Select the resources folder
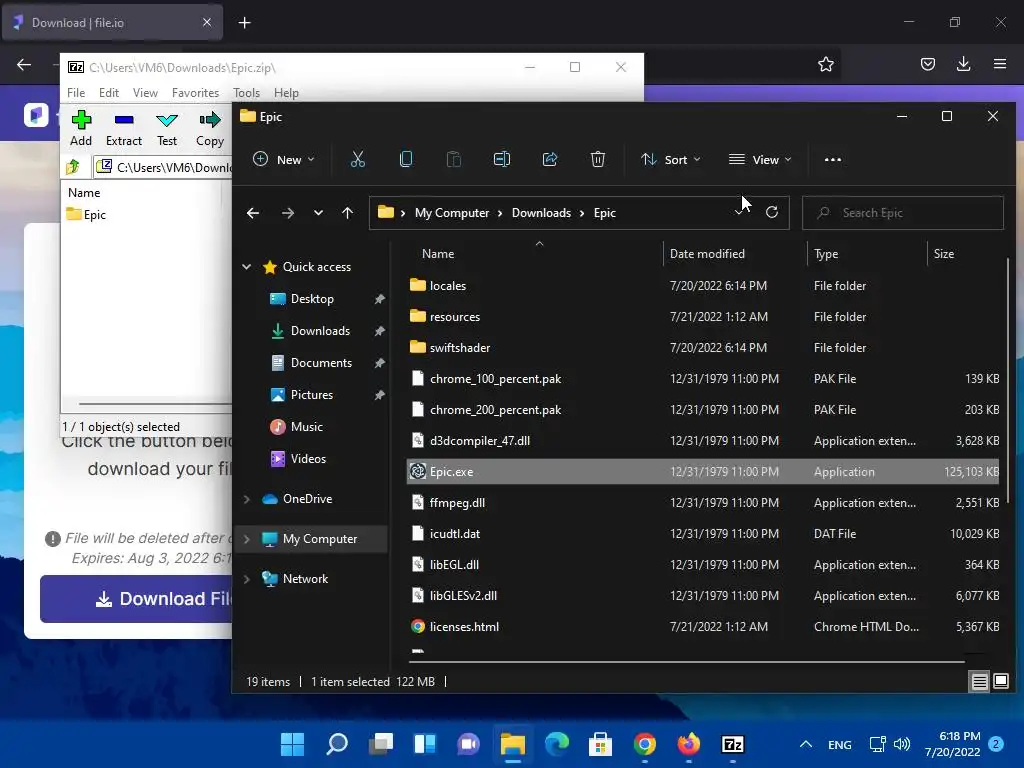 coord(703,317)
